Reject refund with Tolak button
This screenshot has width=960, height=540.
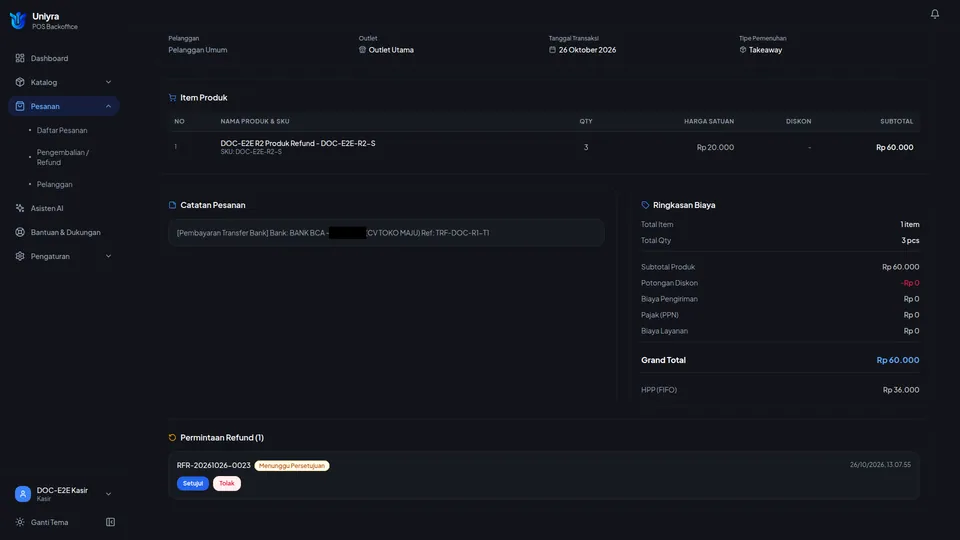tap(227, 483)
